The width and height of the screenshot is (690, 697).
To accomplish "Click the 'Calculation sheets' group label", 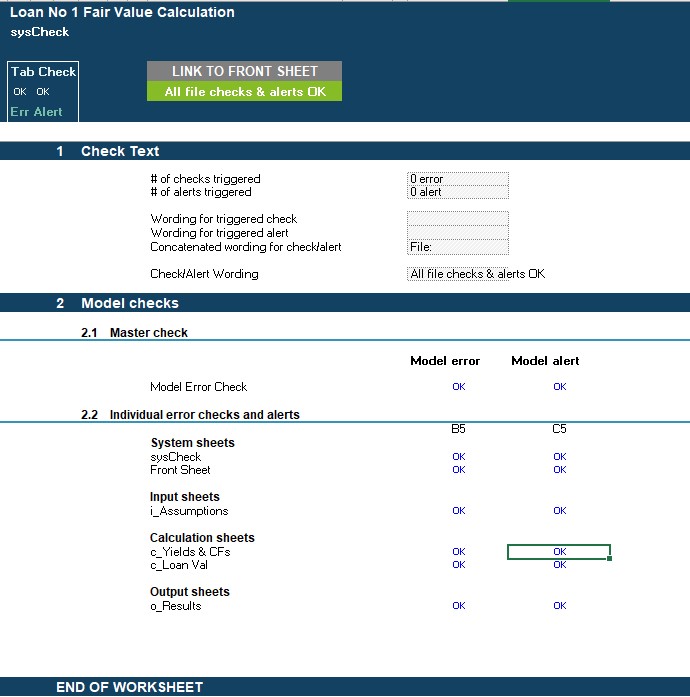I will click(202, 538).
